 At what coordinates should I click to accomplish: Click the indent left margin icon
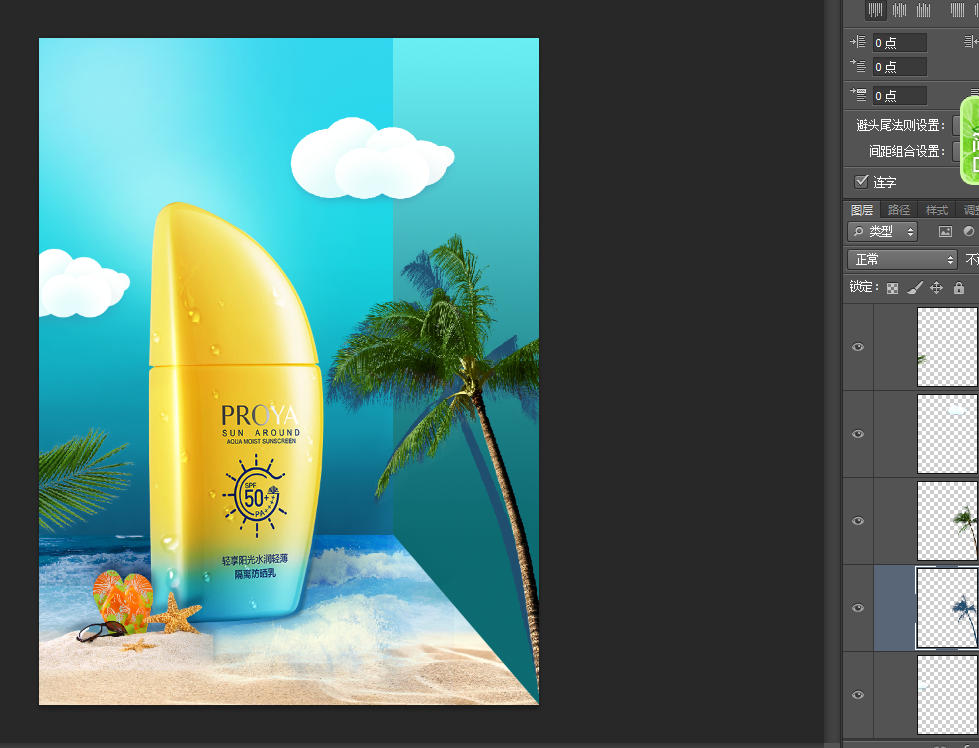coord(858,42)
